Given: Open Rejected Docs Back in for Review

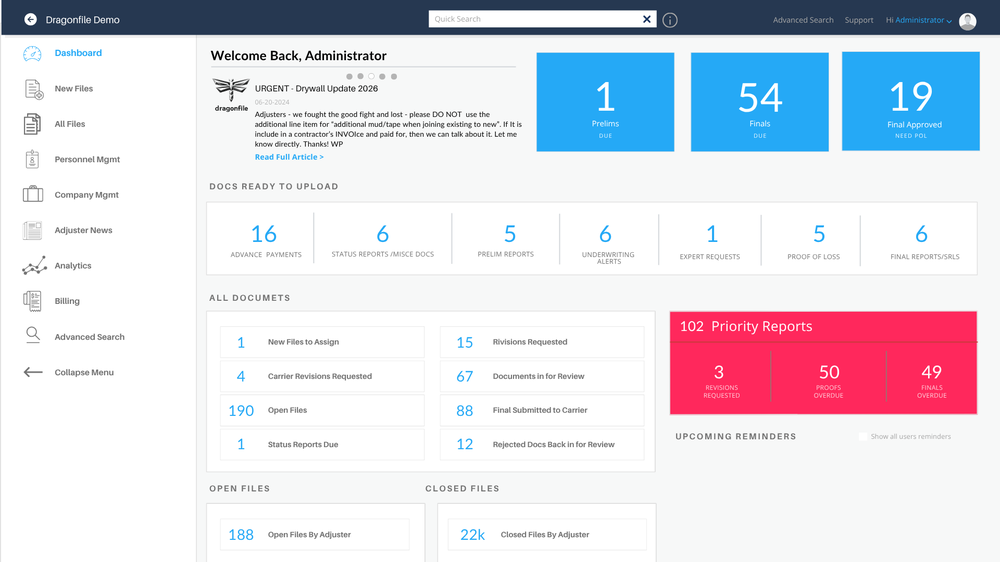Looking at the screenshot, I should click(542, 445).
